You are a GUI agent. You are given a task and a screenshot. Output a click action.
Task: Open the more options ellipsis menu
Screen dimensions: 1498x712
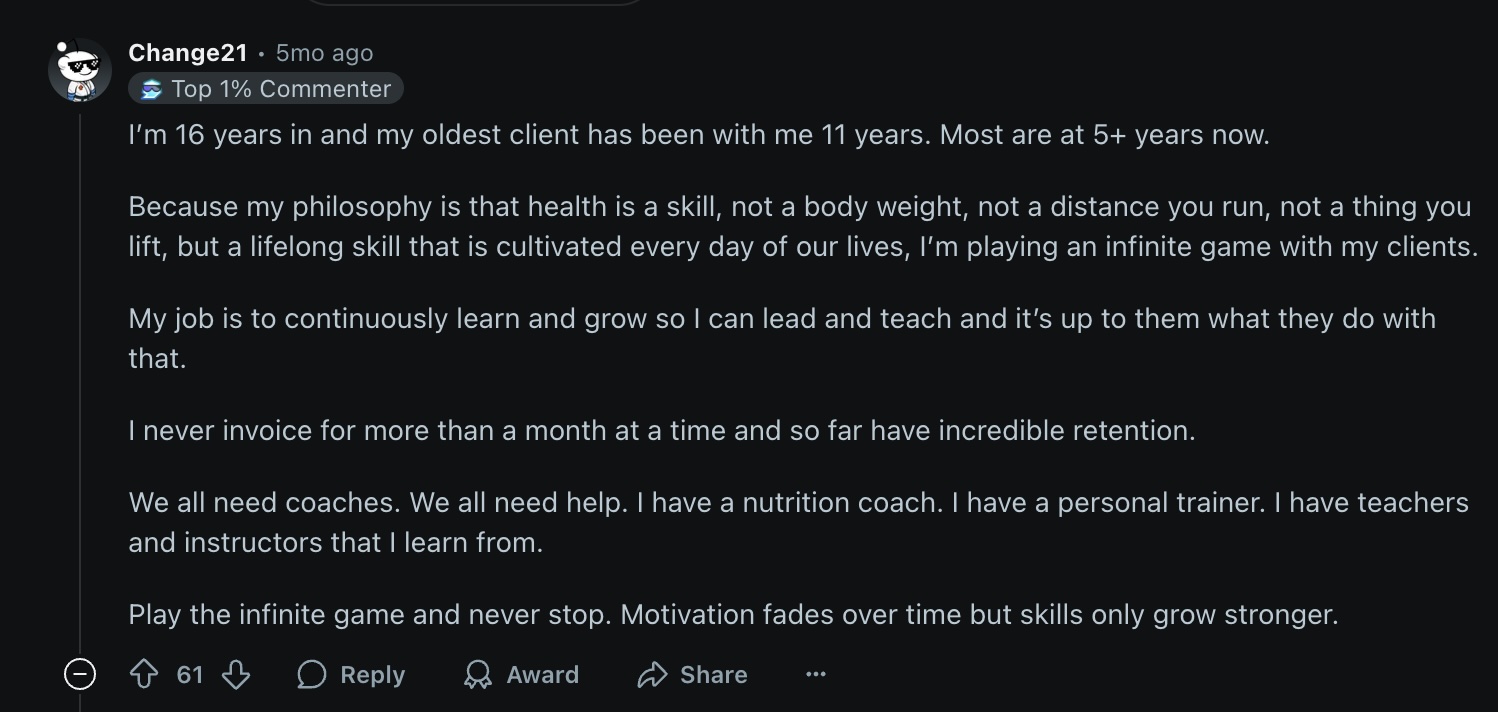pyautogui.click(x=816, y=675)
